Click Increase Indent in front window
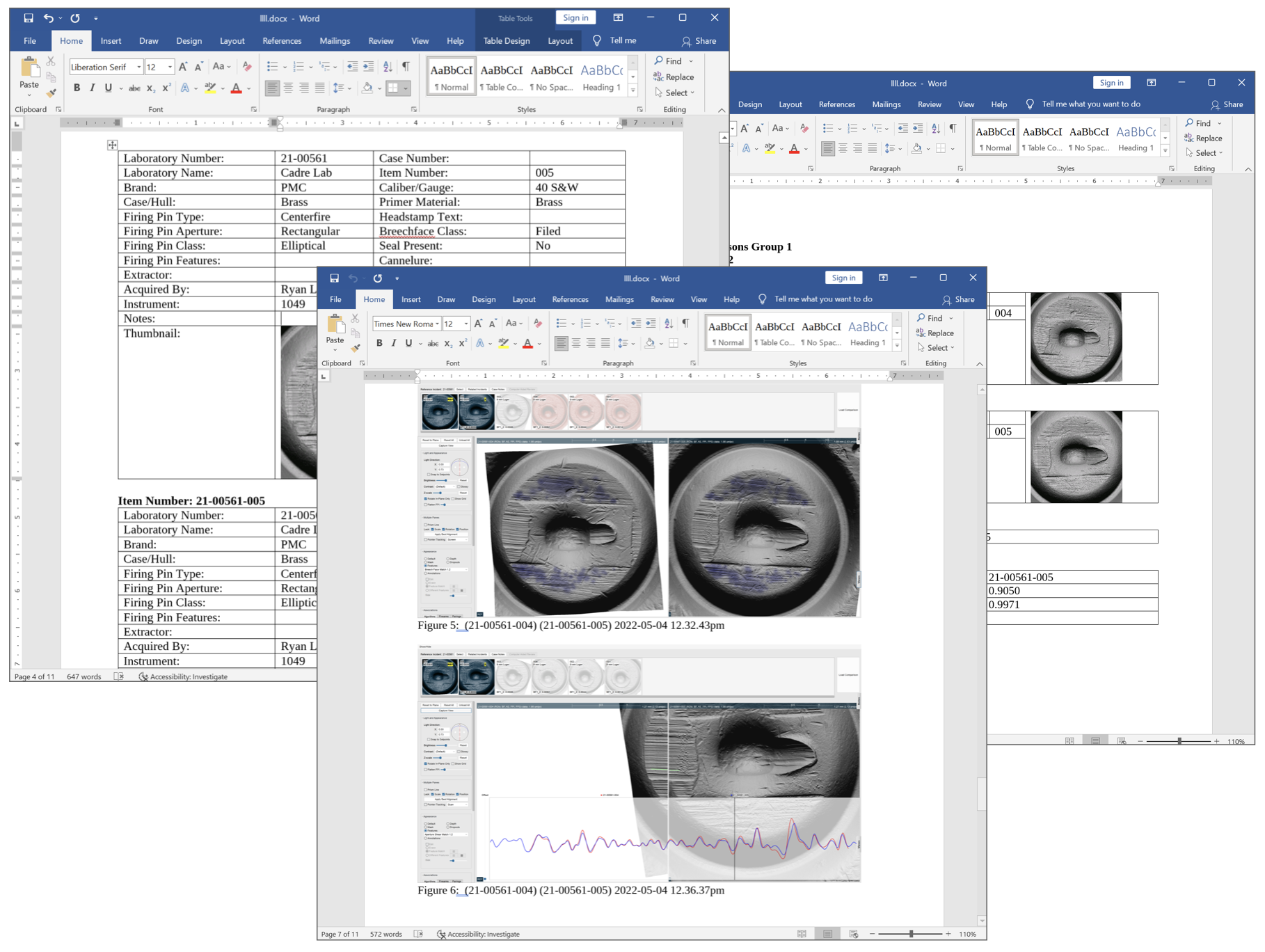 (x=651, y=324)
